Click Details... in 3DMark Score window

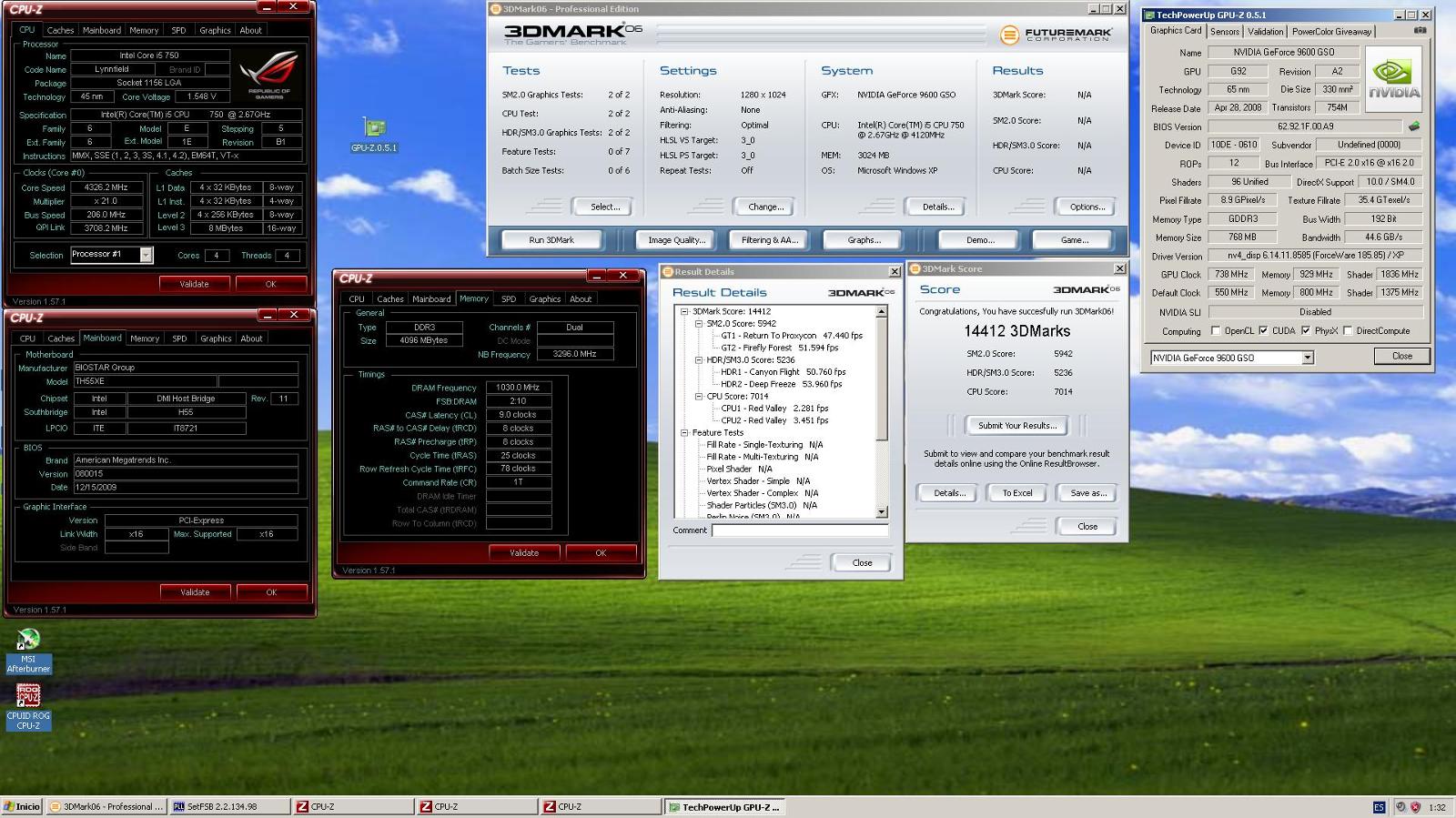click(949, 493)
